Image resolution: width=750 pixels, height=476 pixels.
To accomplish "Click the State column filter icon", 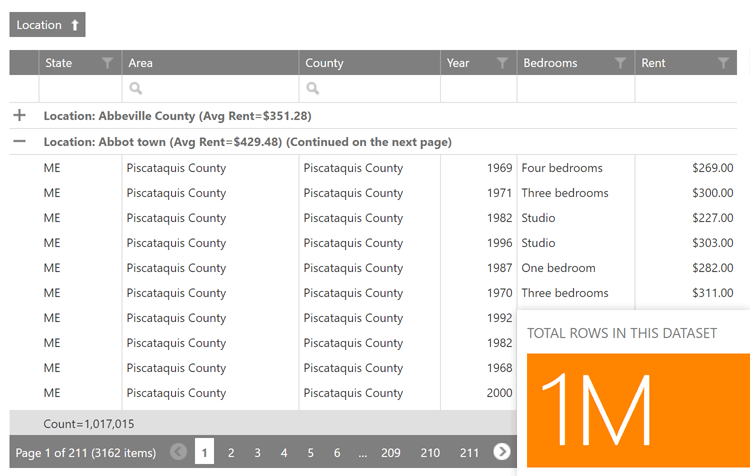I will [x=108, y=63].
